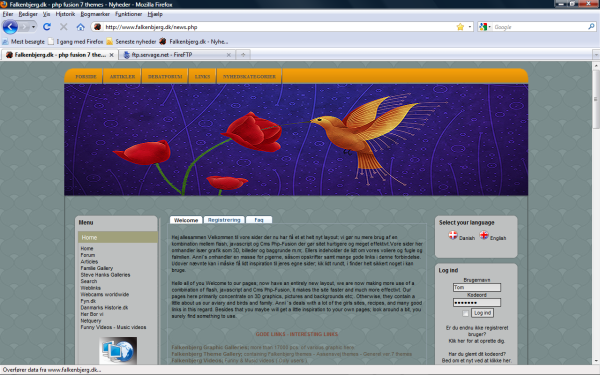Viewport: 600px width, 375px height.
Task: Open the Historik menu
Action: click(x=65, y=14)
